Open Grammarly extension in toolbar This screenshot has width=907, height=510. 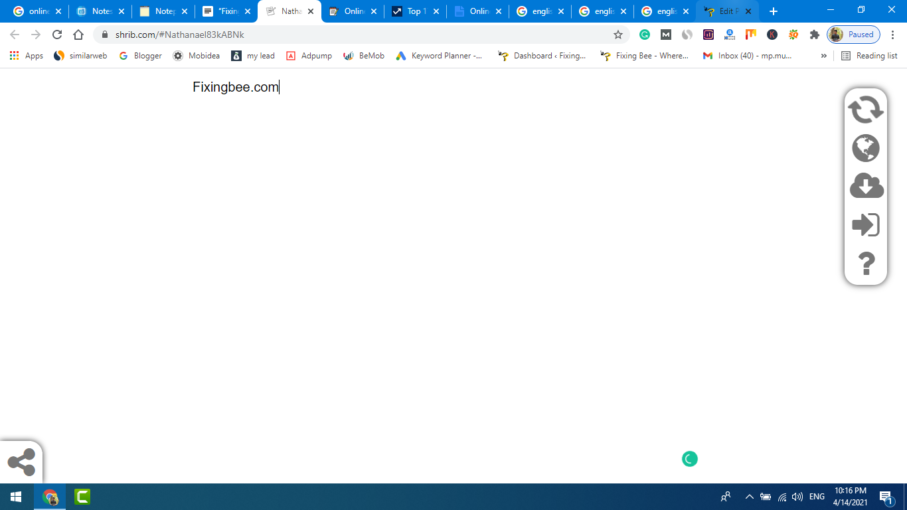pos(644,35)
